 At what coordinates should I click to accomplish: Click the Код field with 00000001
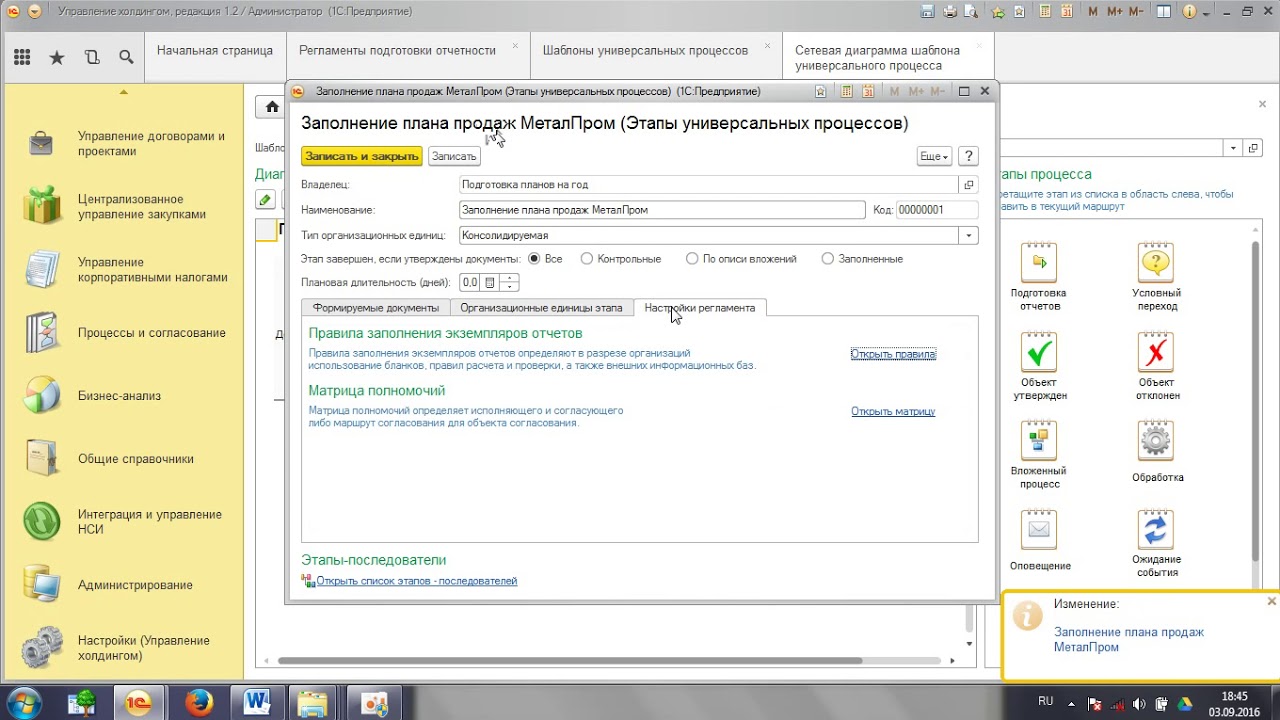(x=936, y=210)
